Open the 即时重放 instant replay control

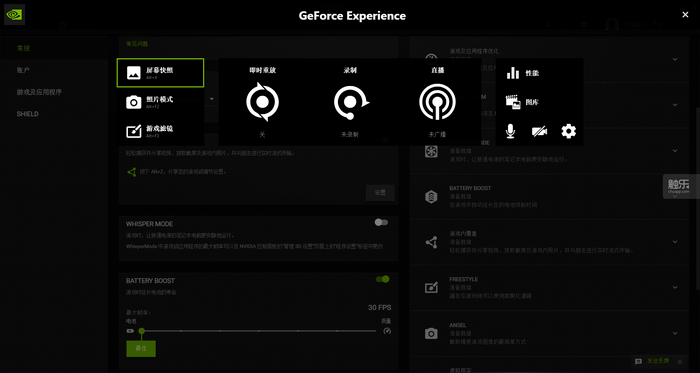[262, 102]
